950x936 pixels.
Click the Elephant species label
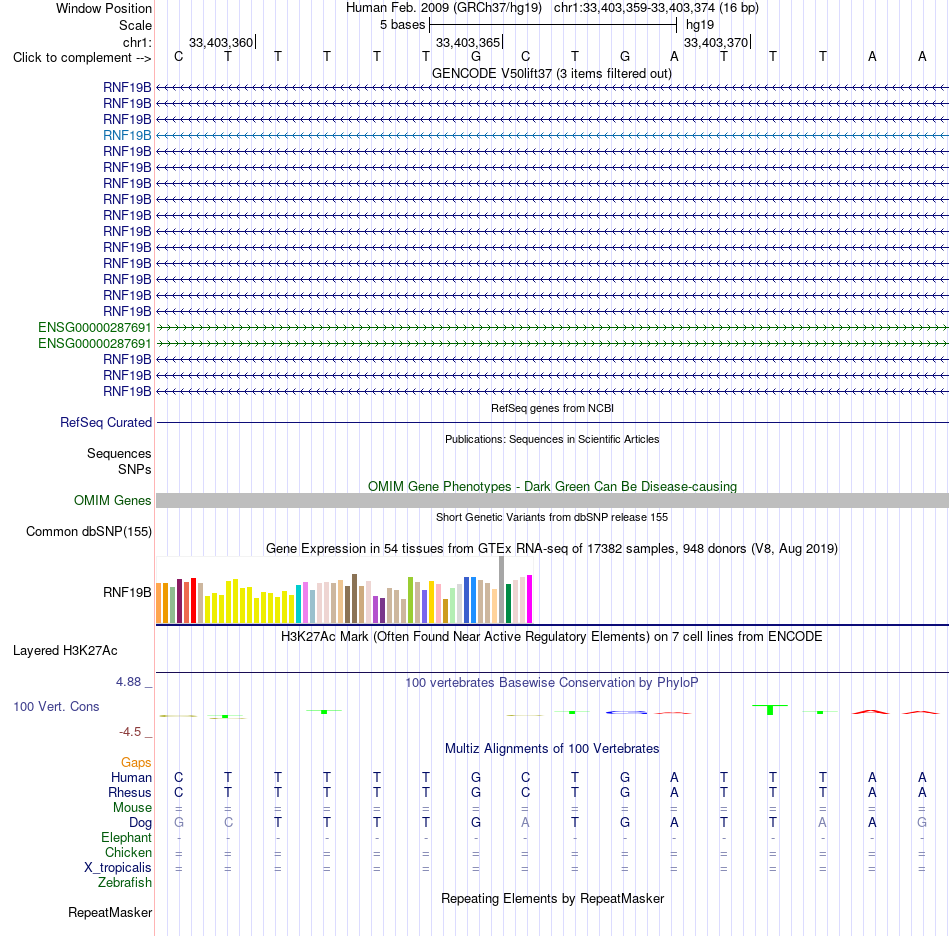(127, 837)
